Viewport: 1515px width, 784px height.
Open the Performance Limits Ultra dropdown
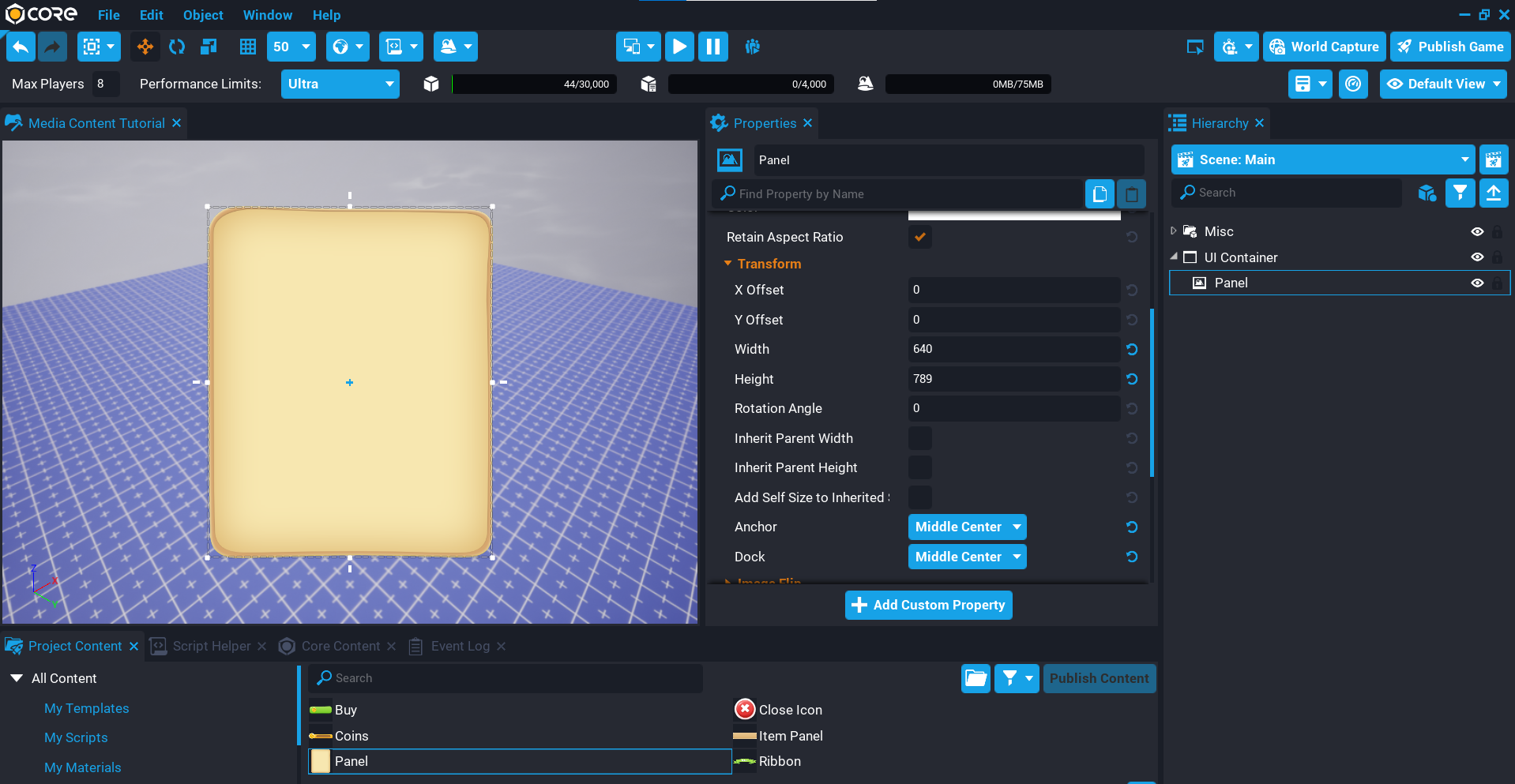[340, 84]
